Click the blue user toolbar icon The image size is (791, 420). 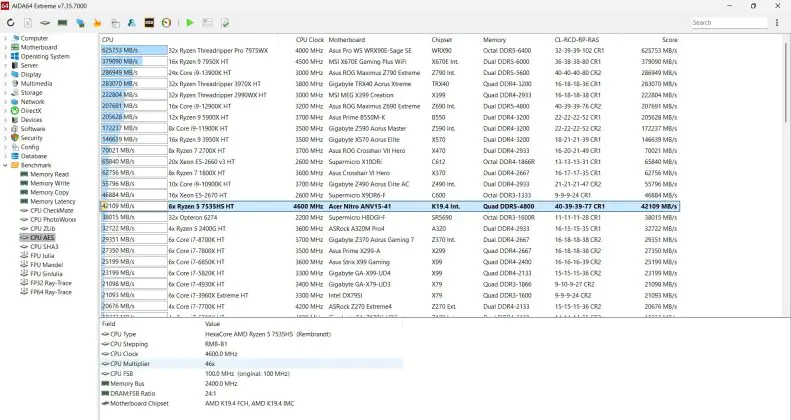point(132,23)
